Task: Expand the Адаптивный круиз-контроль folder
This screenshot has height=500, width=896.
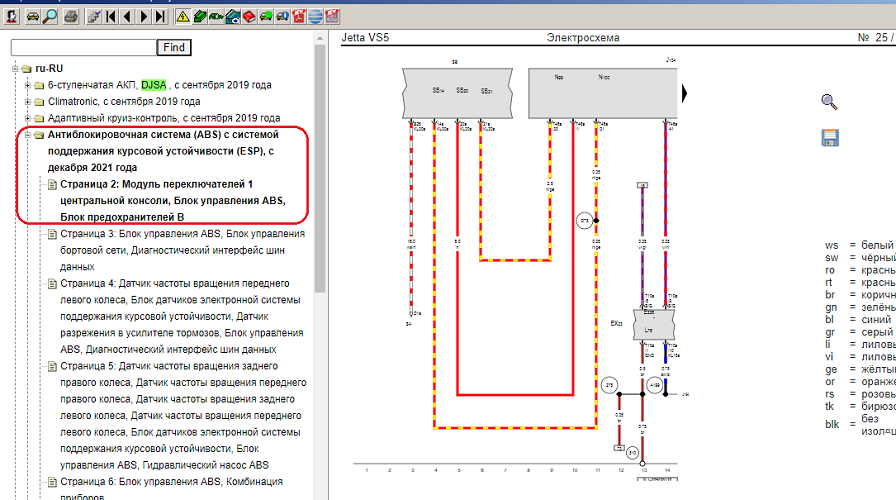Action: point(27,118)
